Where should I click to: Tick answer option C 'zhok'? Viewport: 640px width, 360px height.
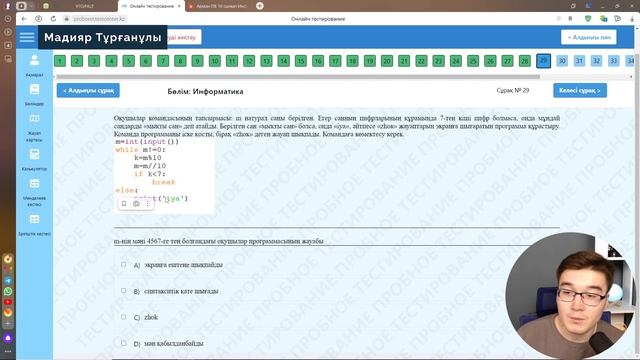coord(124,317)
